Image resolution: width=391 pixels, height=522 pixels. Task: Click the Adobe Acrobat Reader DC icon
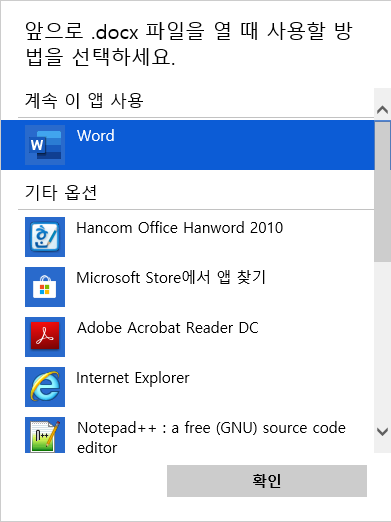45,337
